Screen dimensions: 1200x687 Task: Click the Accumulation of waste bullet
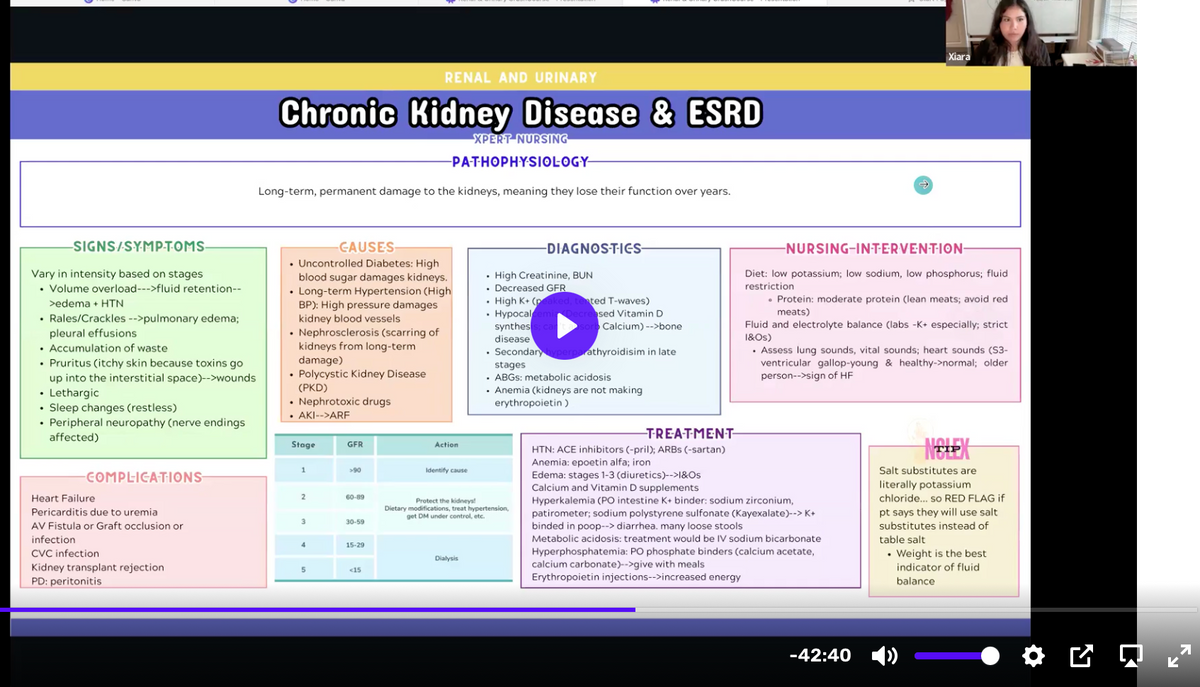pos(108,348)
